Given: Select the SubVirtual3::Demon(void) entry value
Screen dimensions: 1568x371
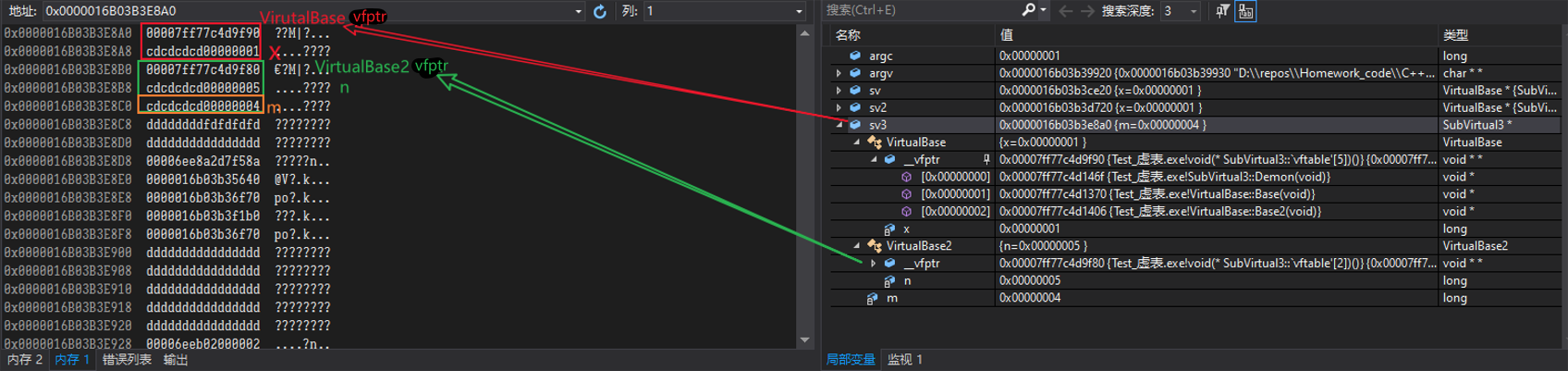Looking at the screenshot, I should tap(1216, 177).
